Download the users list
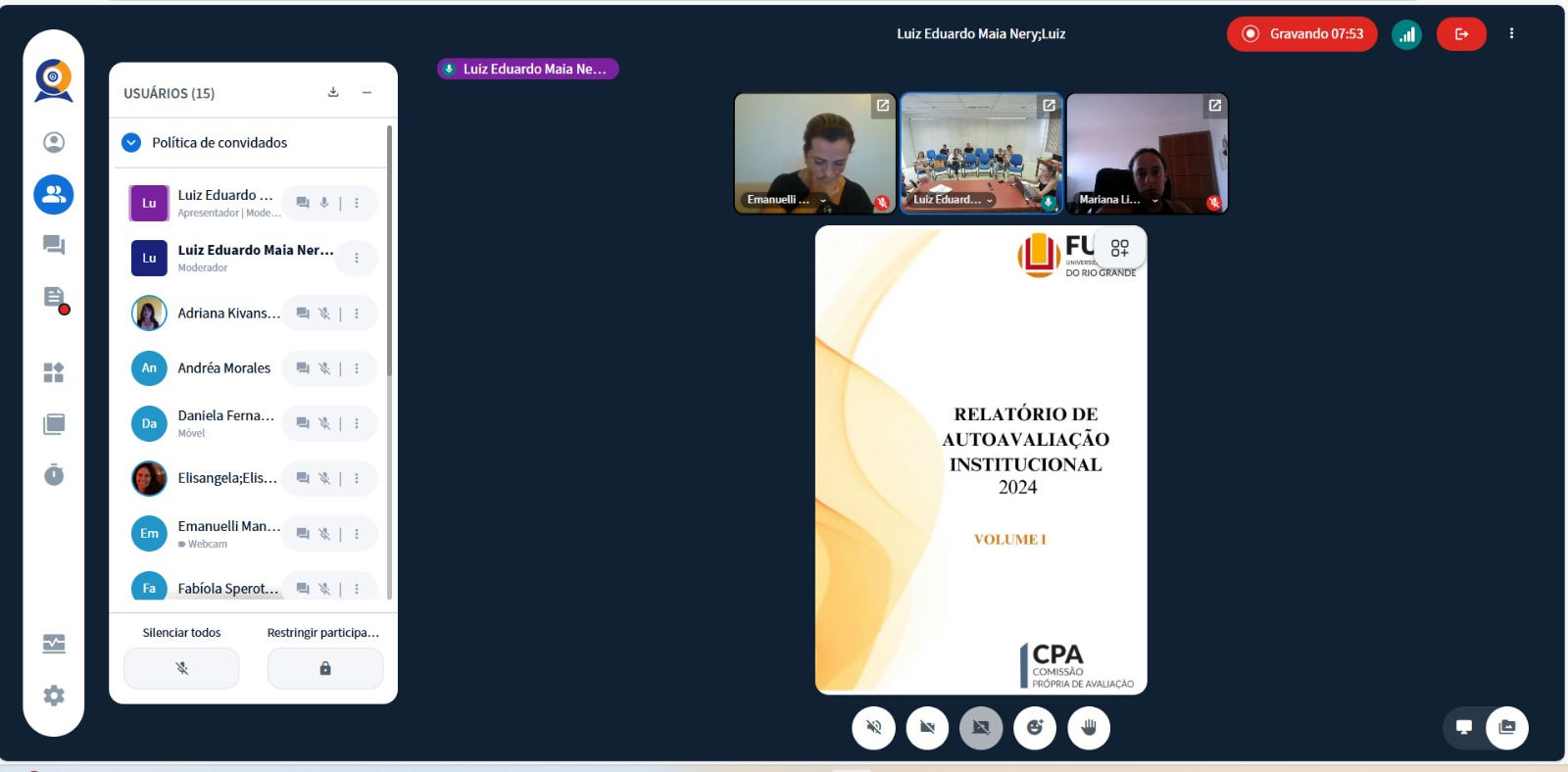 point(333,92)
